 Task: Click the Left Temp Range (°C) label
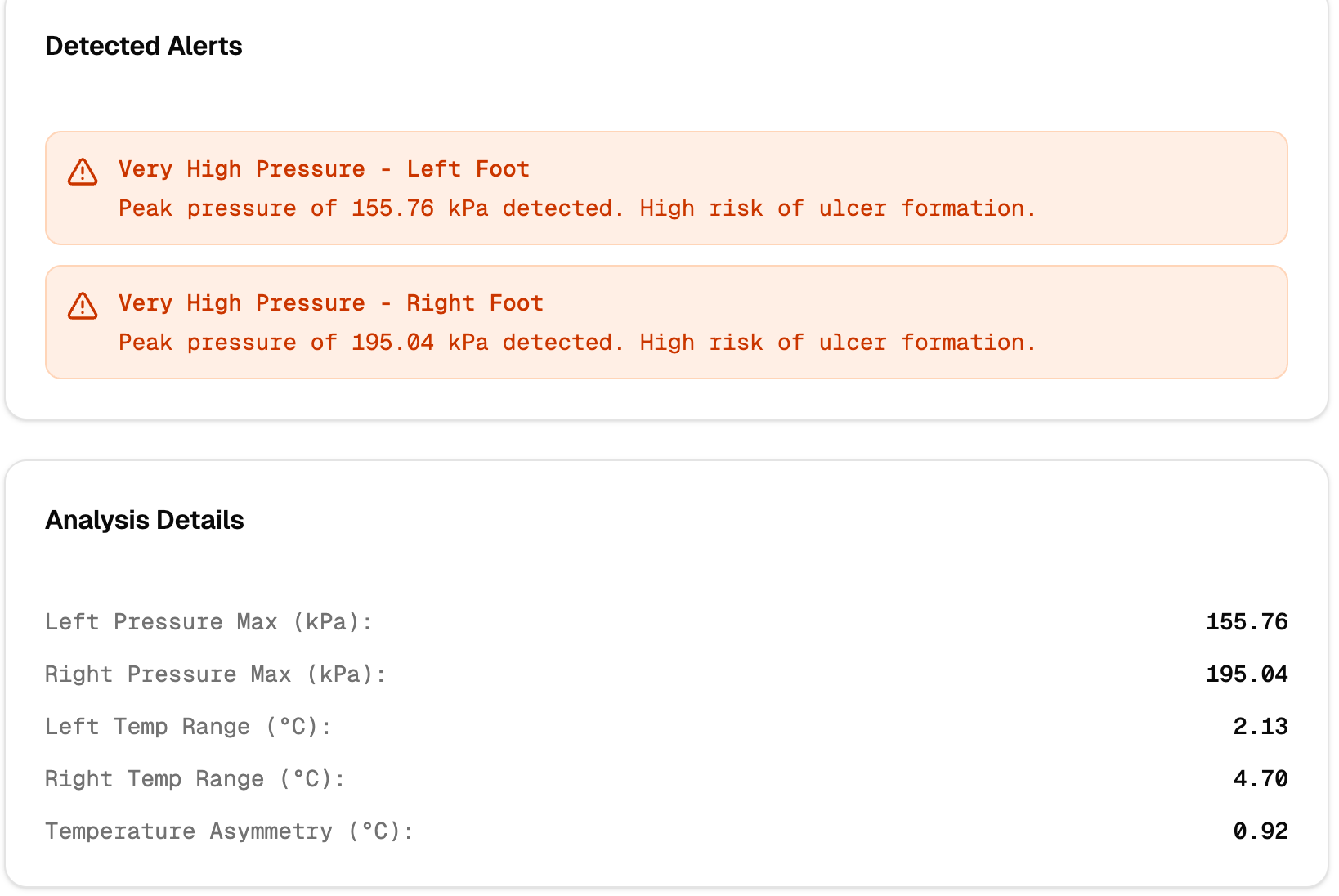pyautogui.click(x=188, y=727)
